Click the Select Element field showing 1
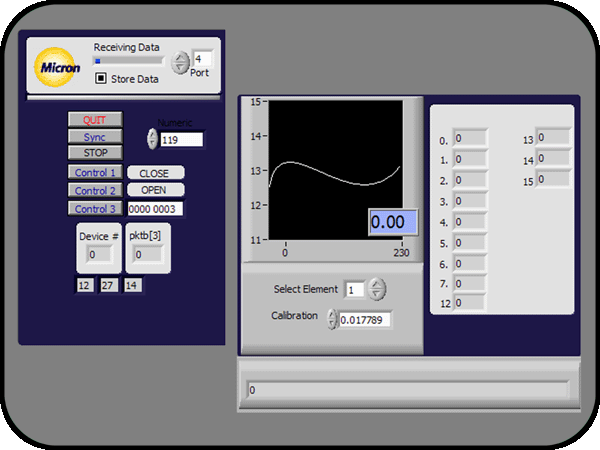This screenshot has height=450, width=600. [x=355, y=289]
